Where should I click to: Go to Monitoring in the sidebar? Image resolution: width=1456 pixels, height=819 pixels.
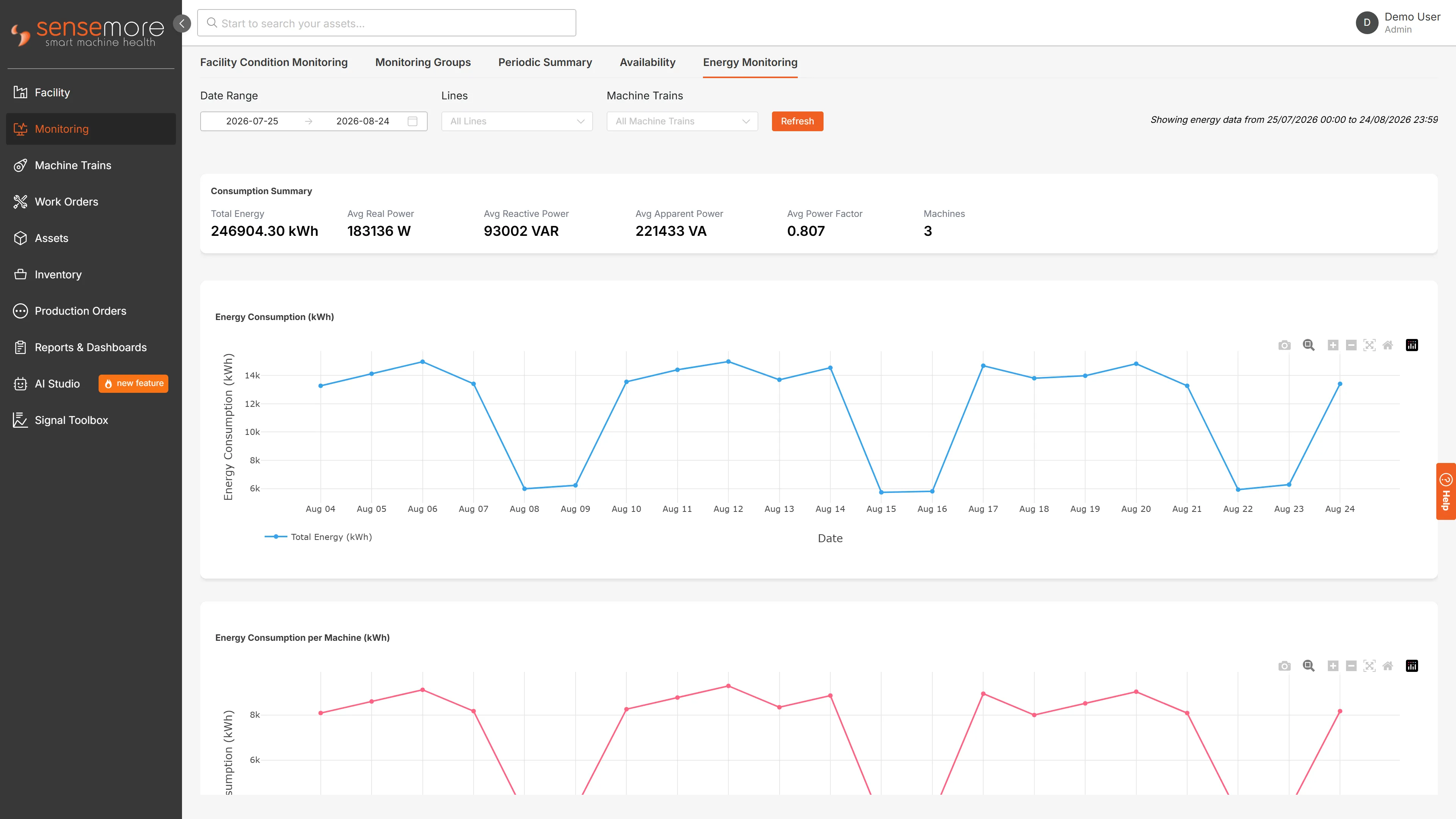[x=91, y=129]
